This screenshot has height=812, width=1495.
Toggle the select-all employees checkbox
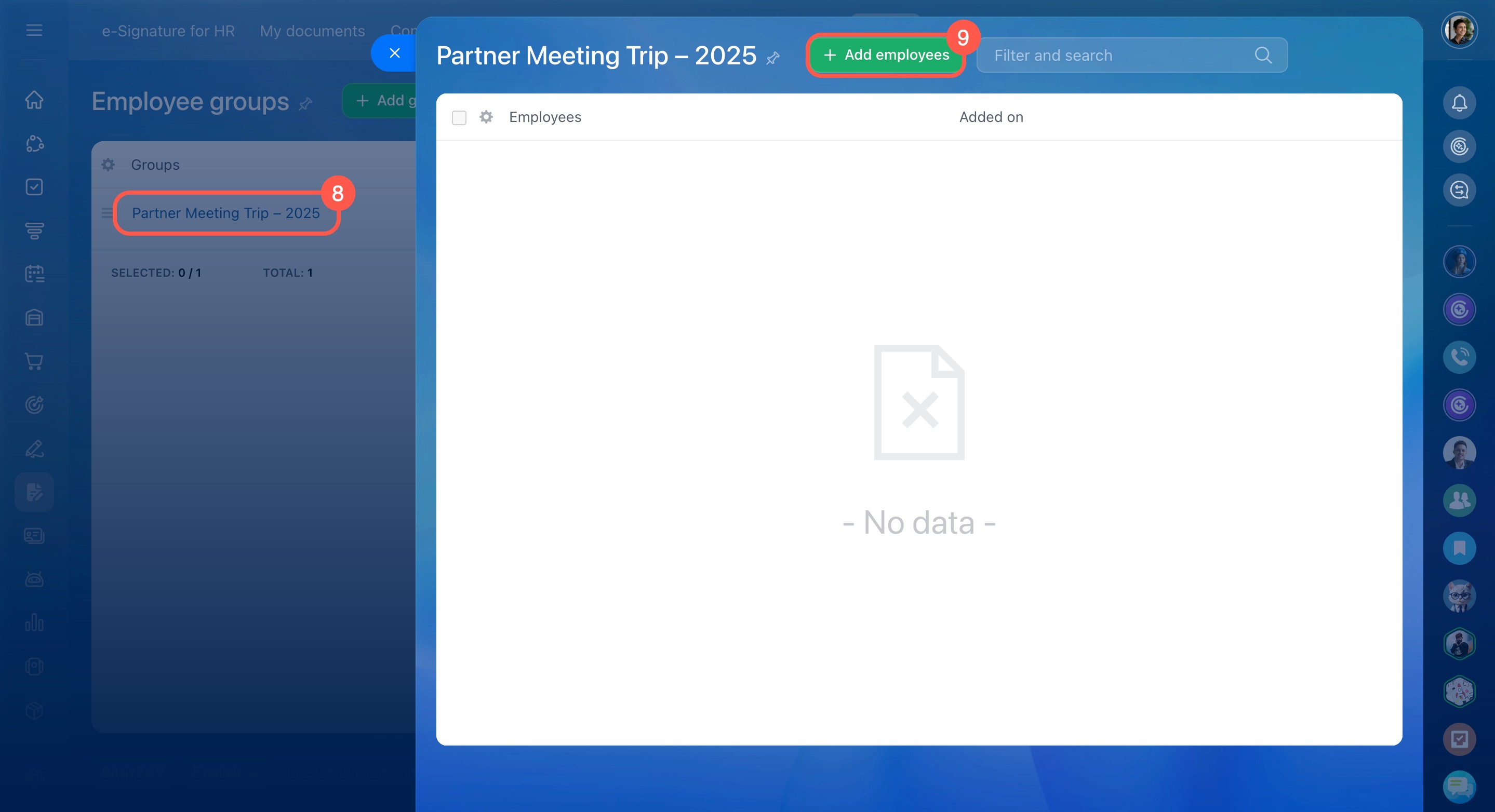[x=459, y=118]
